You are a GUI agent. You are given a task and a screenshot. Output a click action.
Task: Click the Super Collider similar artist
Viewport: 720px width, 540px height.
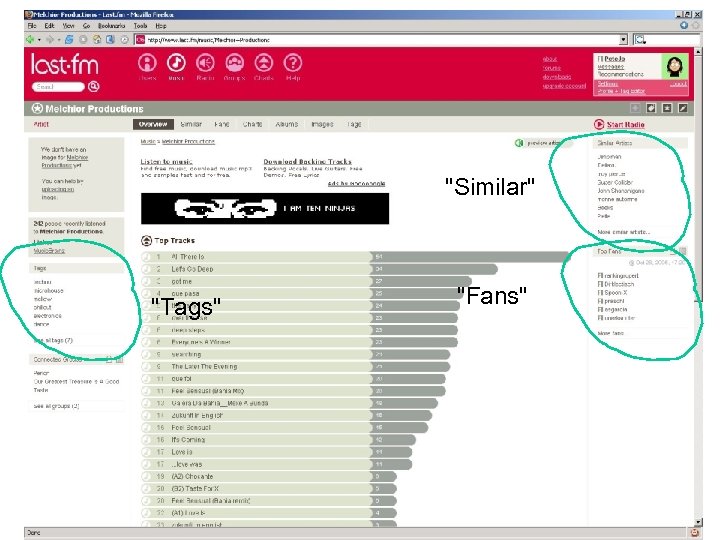point(615,182)
